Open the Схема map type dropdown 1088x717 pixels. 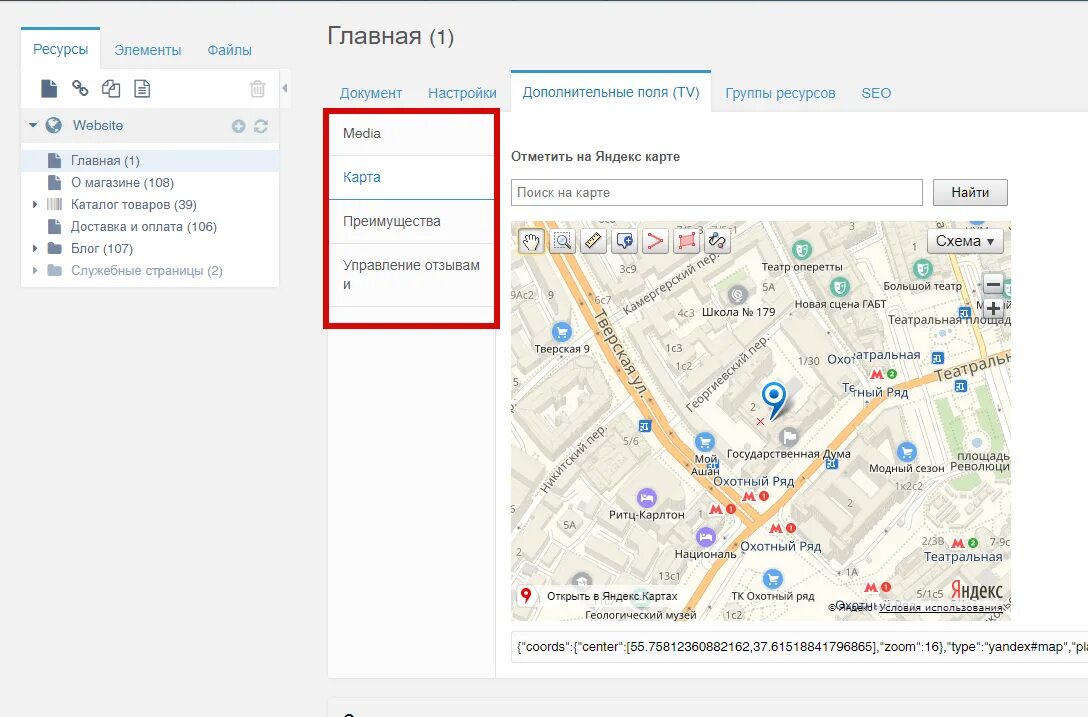click(963, 240)
